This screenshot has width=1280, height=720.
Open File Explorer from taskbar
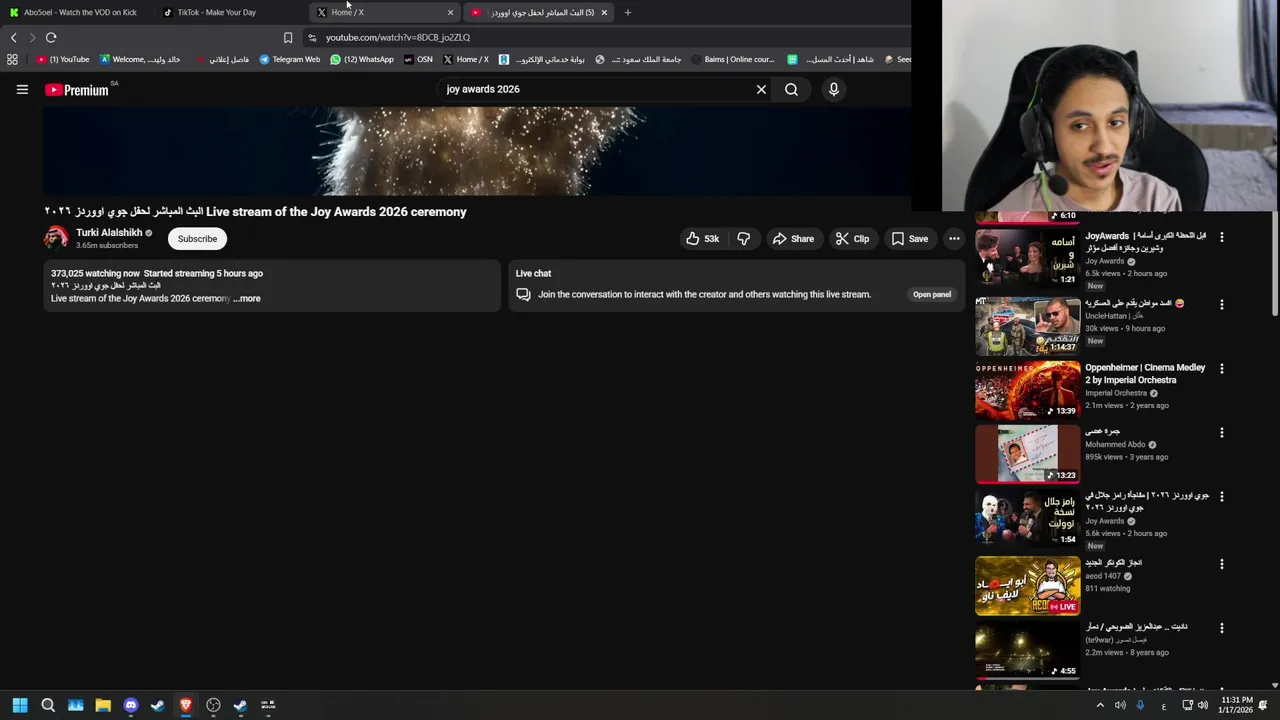[103, 705]
